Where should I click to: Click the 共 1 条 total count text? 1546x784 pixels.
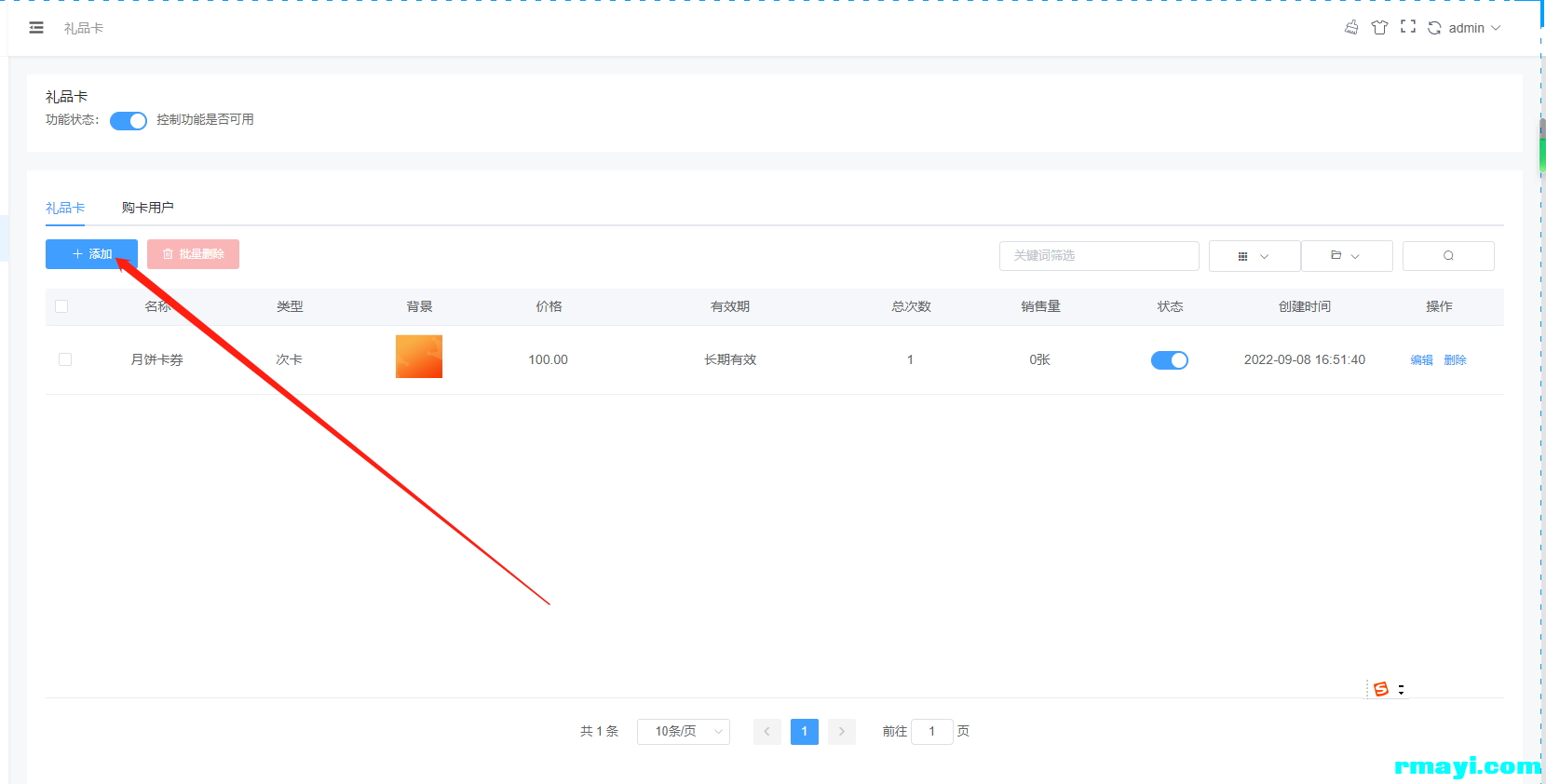coord(599,732)
